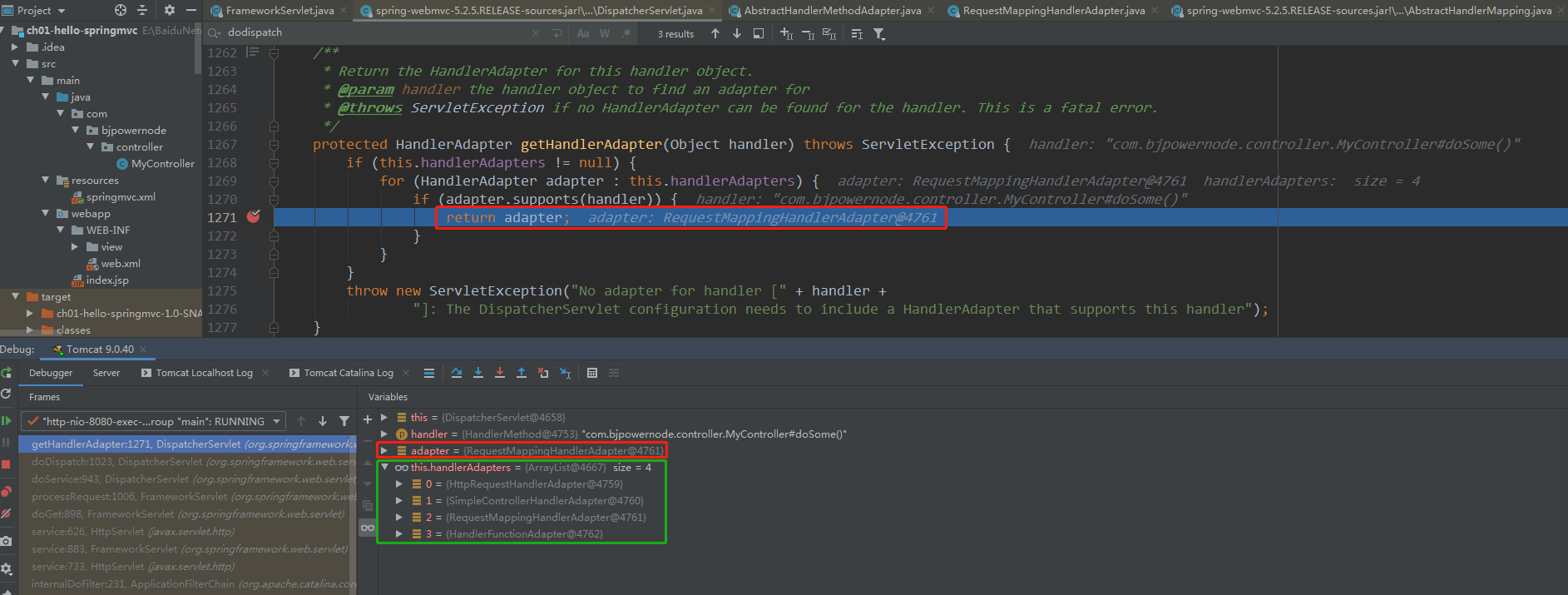
Task: Toggle Match Case (Aa) in search bar
Action: (583, 33)
